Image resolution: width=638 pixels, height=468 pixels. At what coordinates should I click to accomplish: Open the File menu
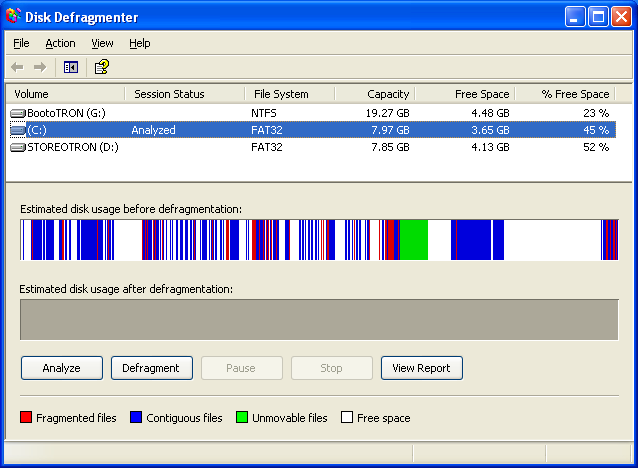(x=21, y=43)
